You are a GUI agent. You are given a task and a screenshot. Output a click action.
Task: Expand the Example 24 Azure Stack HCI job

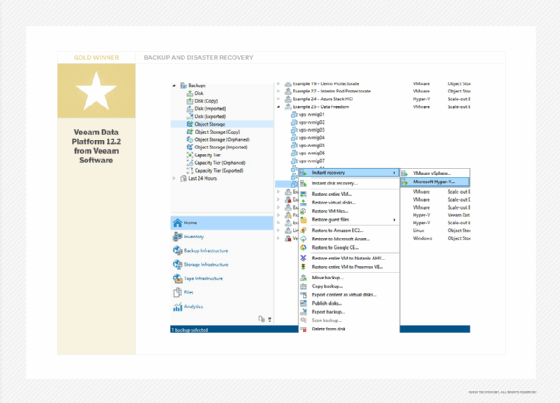(x=278, y=99)
